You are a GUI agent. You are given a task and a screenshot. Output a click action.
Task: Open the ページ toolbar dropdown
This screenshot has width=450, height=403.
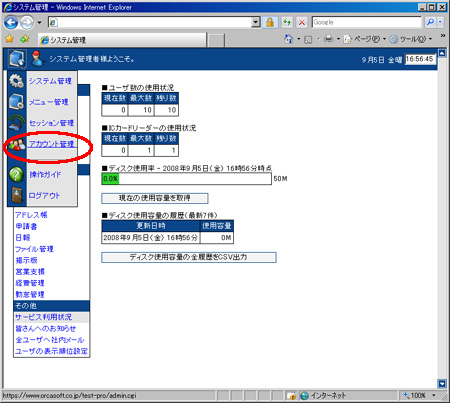pos(365,39)
